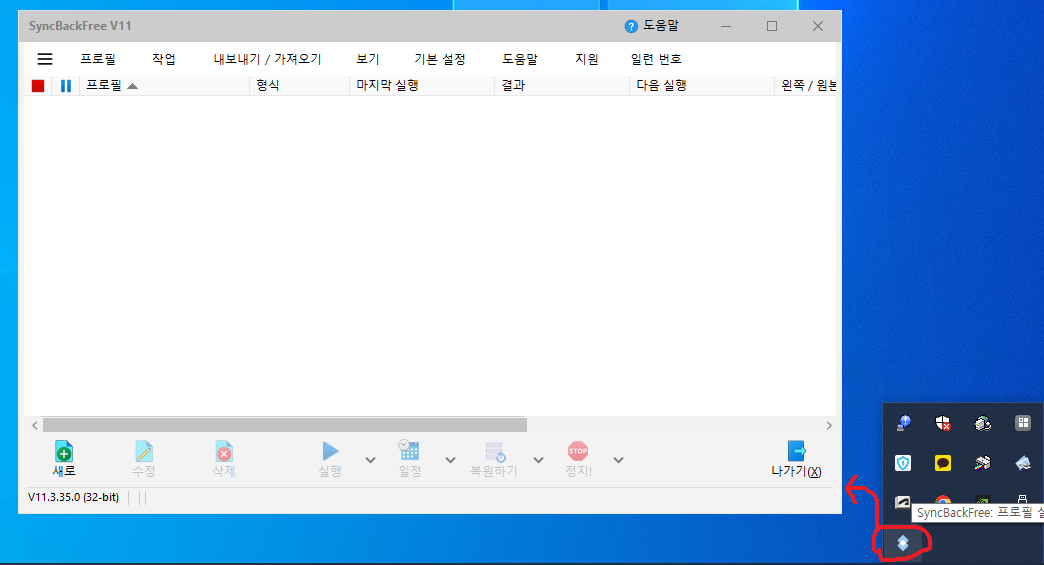Open the 일련 번호 menu
This screenshot has height=565, width=1044.
(x=656, y=59)
